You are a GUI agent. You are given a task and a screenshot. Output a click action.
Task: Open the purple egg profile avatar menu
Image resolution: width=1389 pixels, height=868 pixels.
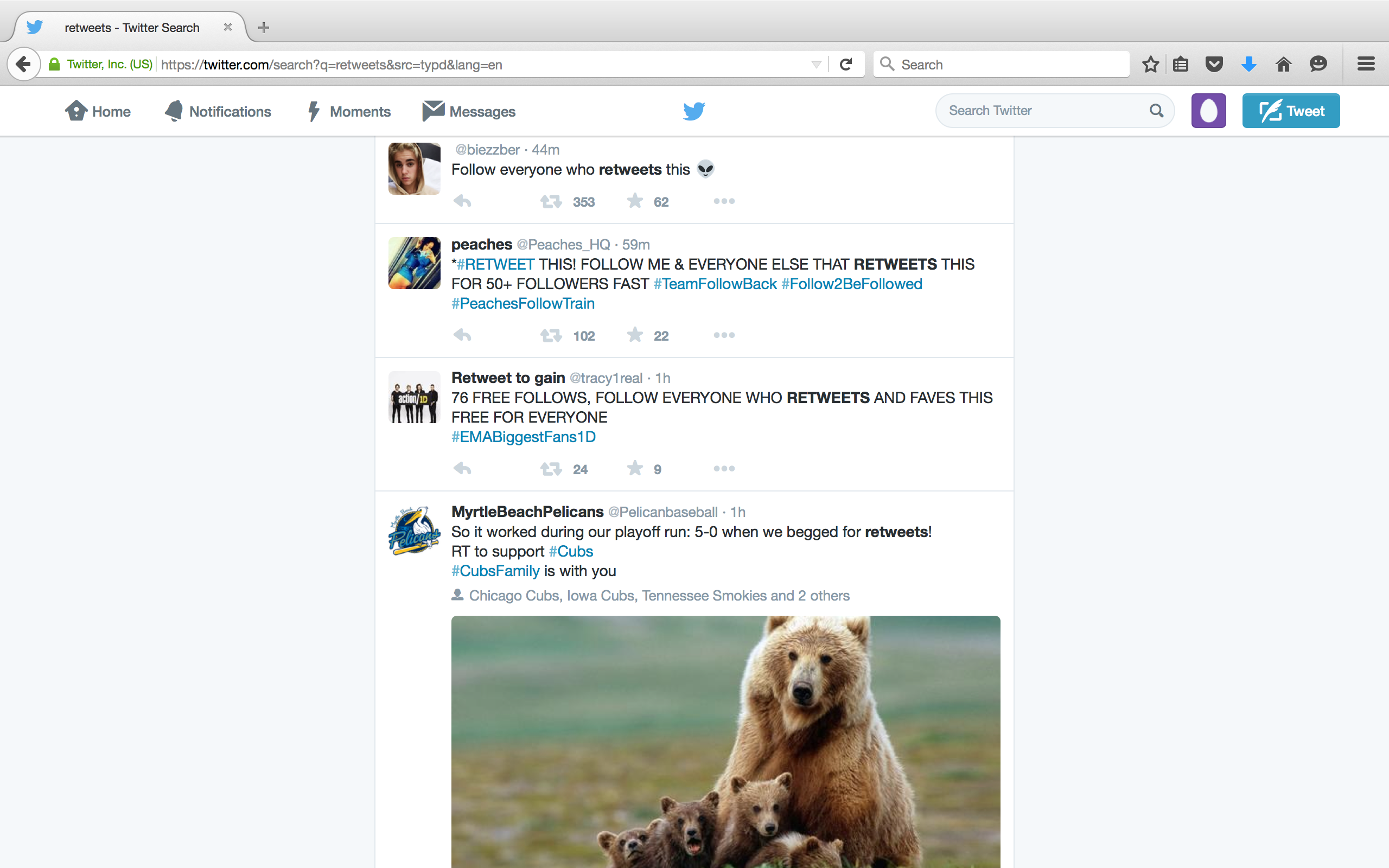1208,111
